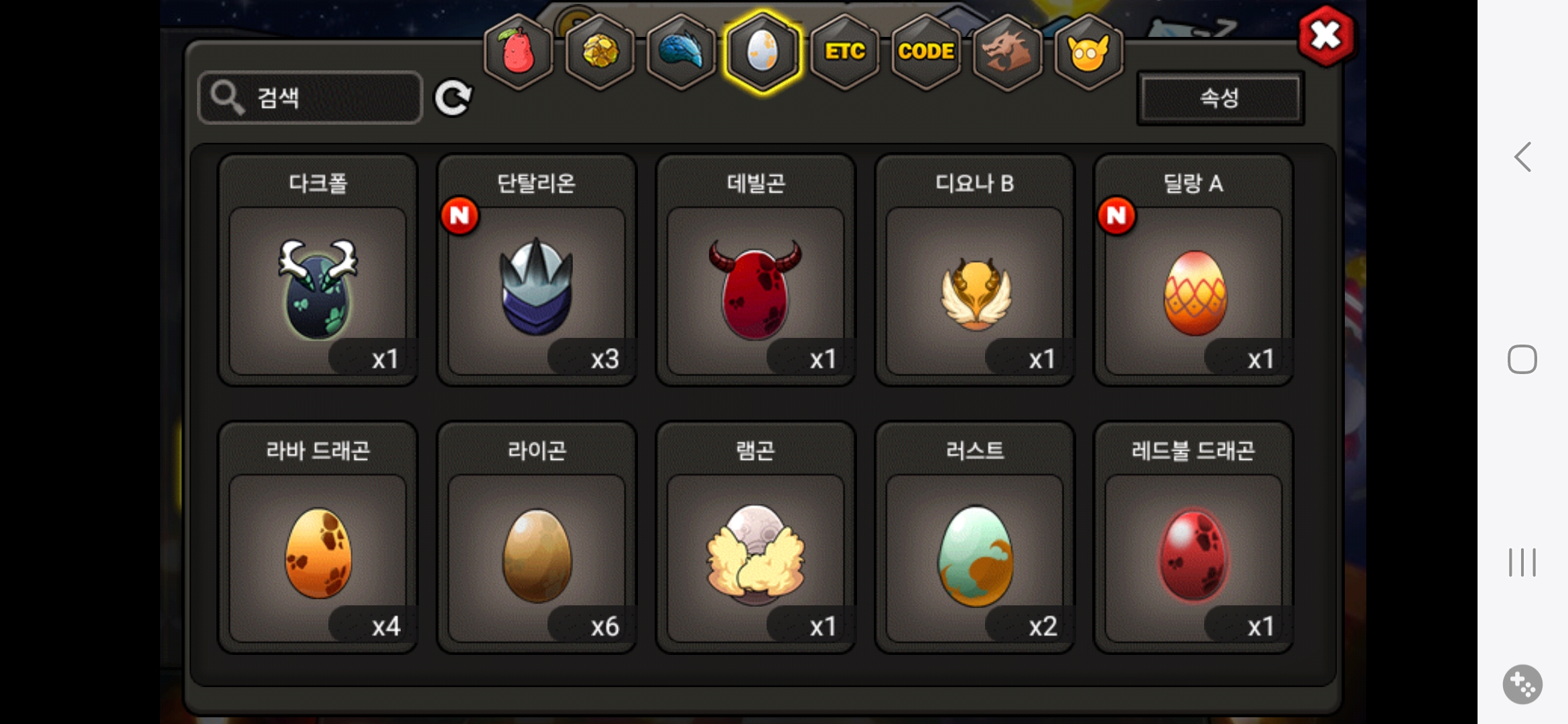The image size is (1568, 724).
Task: Switch to the brown dragon head tab
Action: pyautogui.click(x=1007, y=52)
